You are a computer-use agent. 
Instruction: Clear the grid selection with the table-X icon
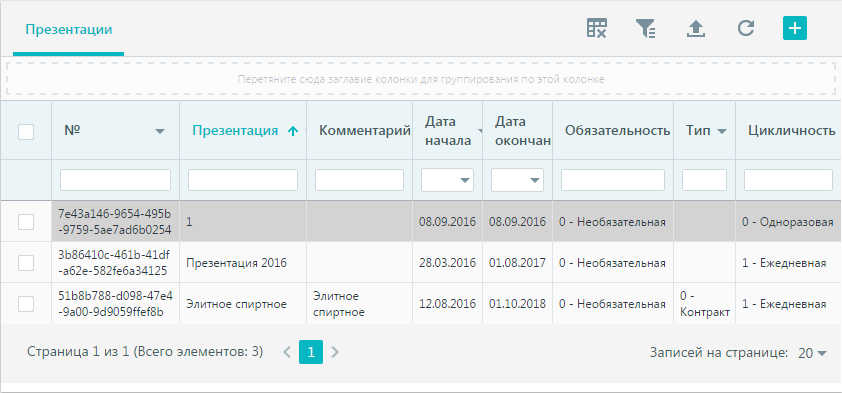point(597,28)
